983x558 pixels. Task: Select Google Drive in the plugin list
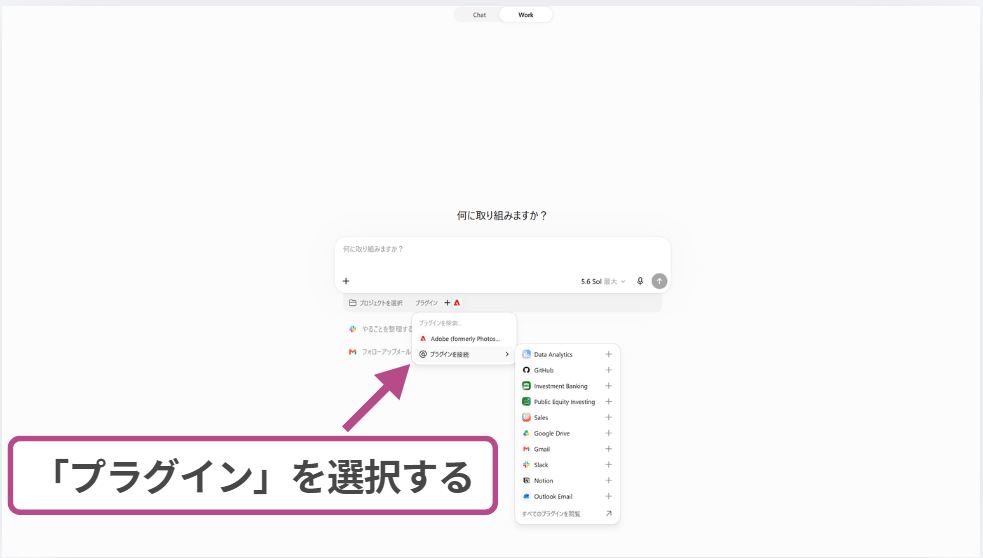tap(552, 433)
